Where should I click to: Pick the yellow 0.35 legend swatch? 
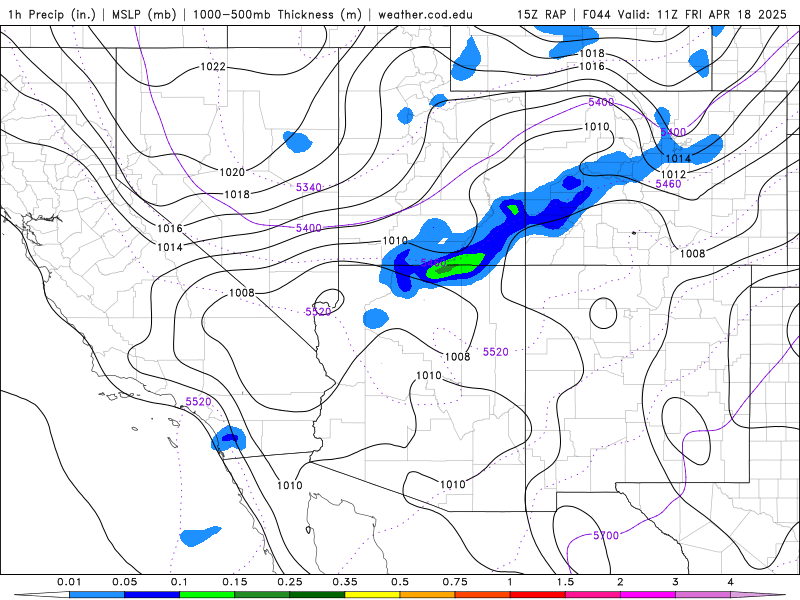coord(372,595)
